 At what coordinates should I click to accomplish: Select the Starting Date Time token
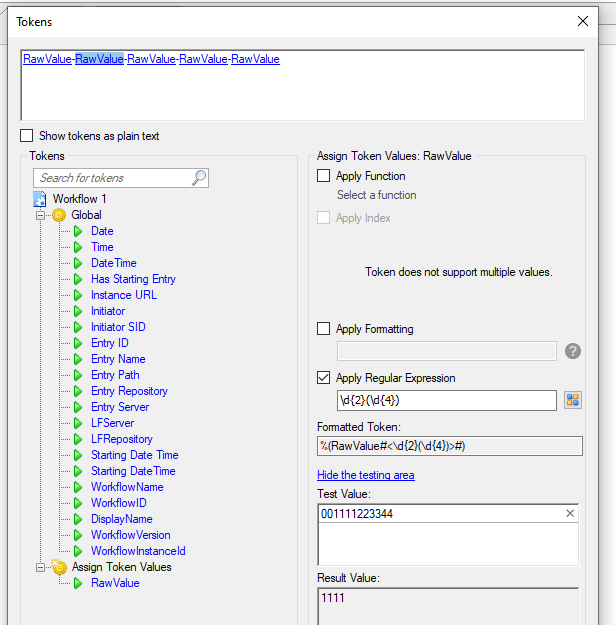(135, 455)
